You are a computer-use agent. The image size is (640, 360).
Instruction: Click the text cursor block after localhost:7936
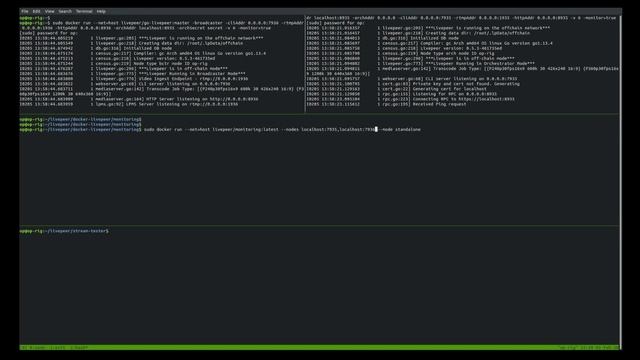376,129
